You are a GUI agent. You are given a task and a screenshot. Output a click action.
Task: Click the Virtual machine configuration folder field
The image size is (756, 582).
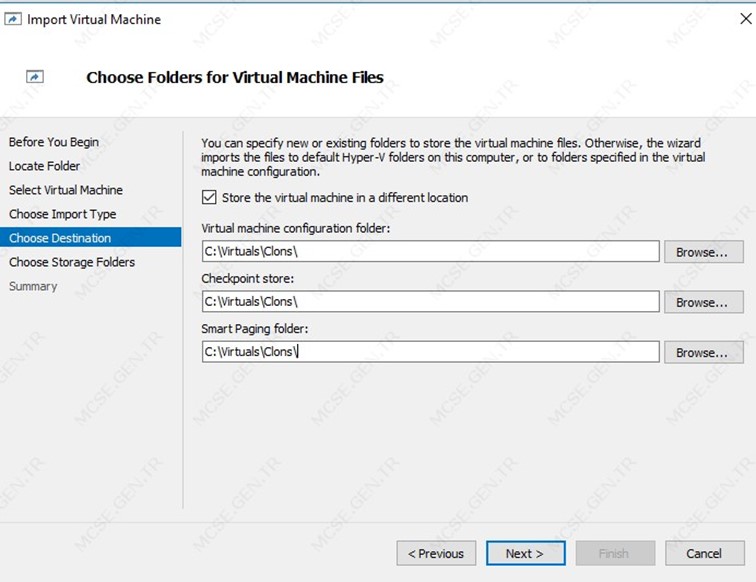click(431, 251)
